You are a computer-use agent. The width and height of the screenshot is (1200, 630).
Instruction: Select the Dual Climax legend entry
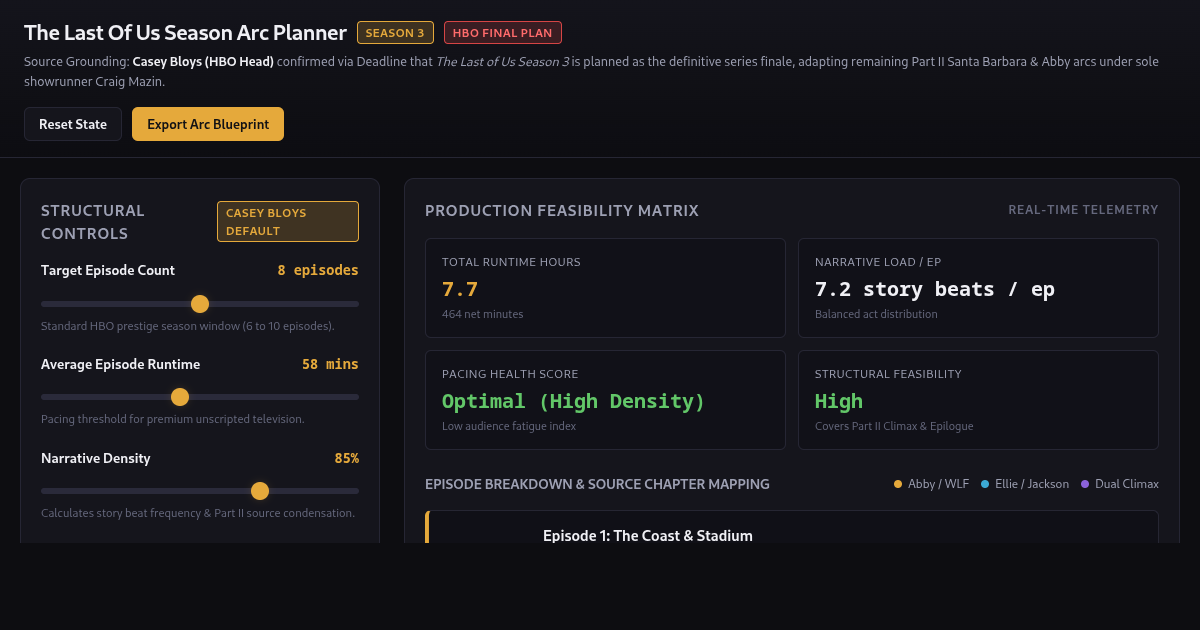pos(1119,484)
